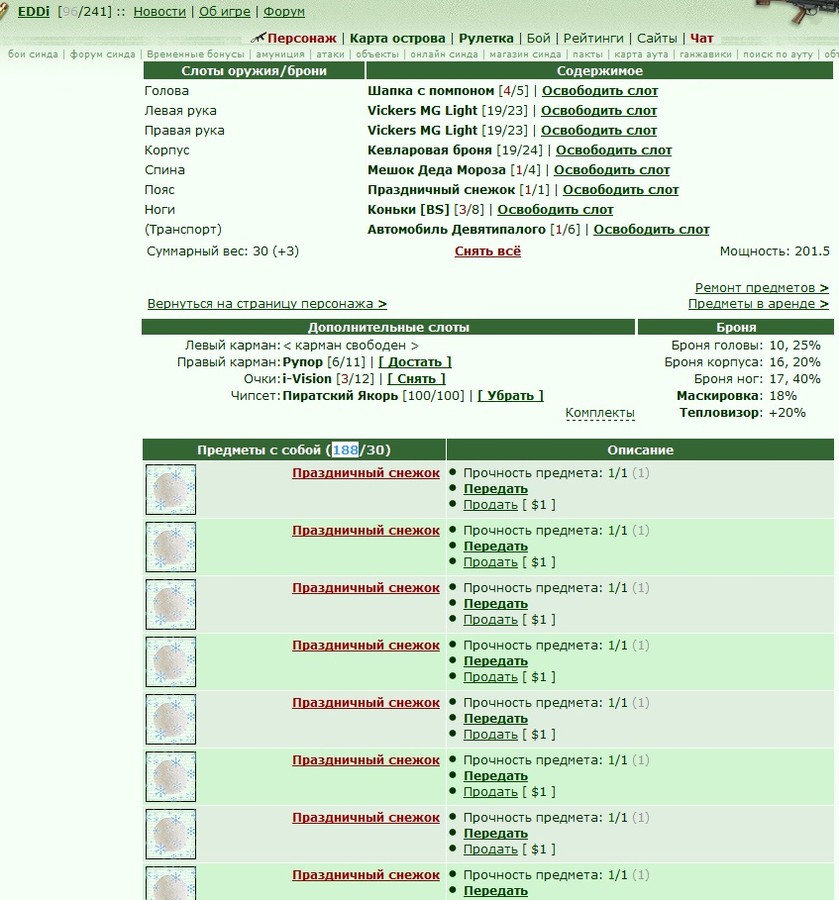Click Продать for the first snowball
Image resolution: width=839 pixels, height=900 pixels.
pos(491,505)
